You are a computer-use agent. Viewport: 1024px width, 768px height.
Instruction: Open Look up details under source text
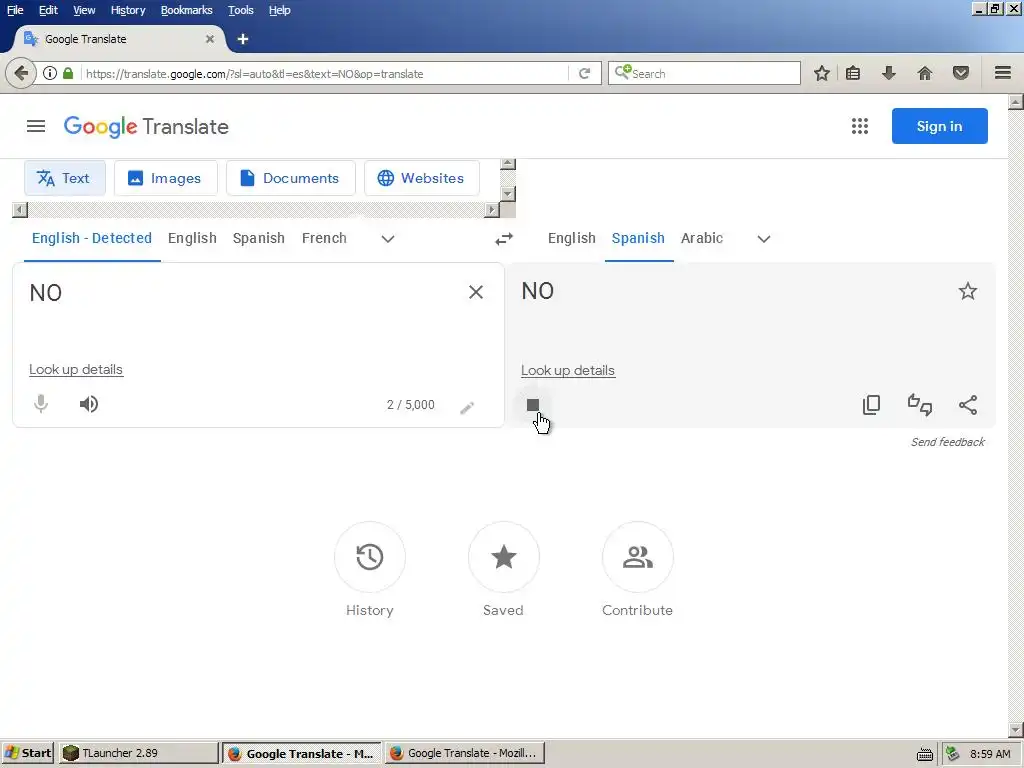point(76,370)
